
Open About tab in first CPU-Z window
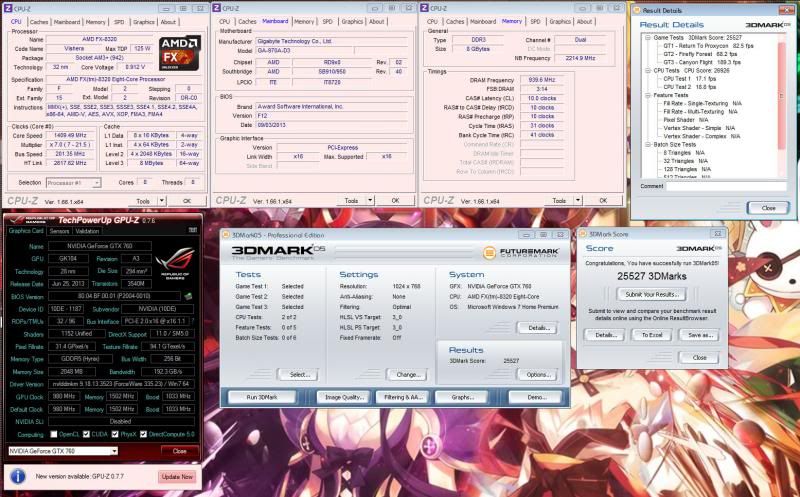tap(168, 22)
